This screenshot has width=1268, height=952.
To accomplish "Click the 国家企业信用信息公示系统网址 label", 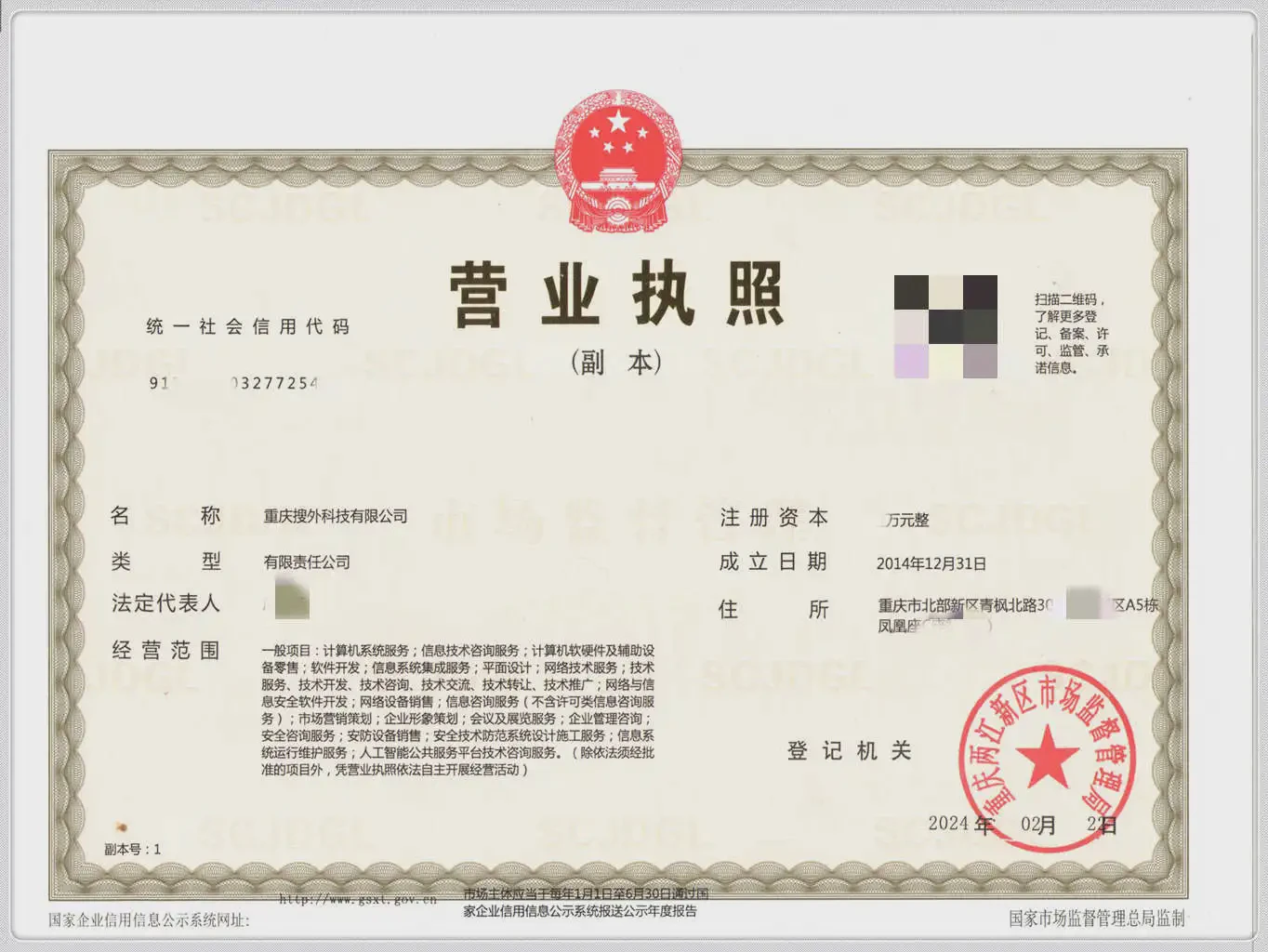I will pyautogui.click(x=149, y=920).
